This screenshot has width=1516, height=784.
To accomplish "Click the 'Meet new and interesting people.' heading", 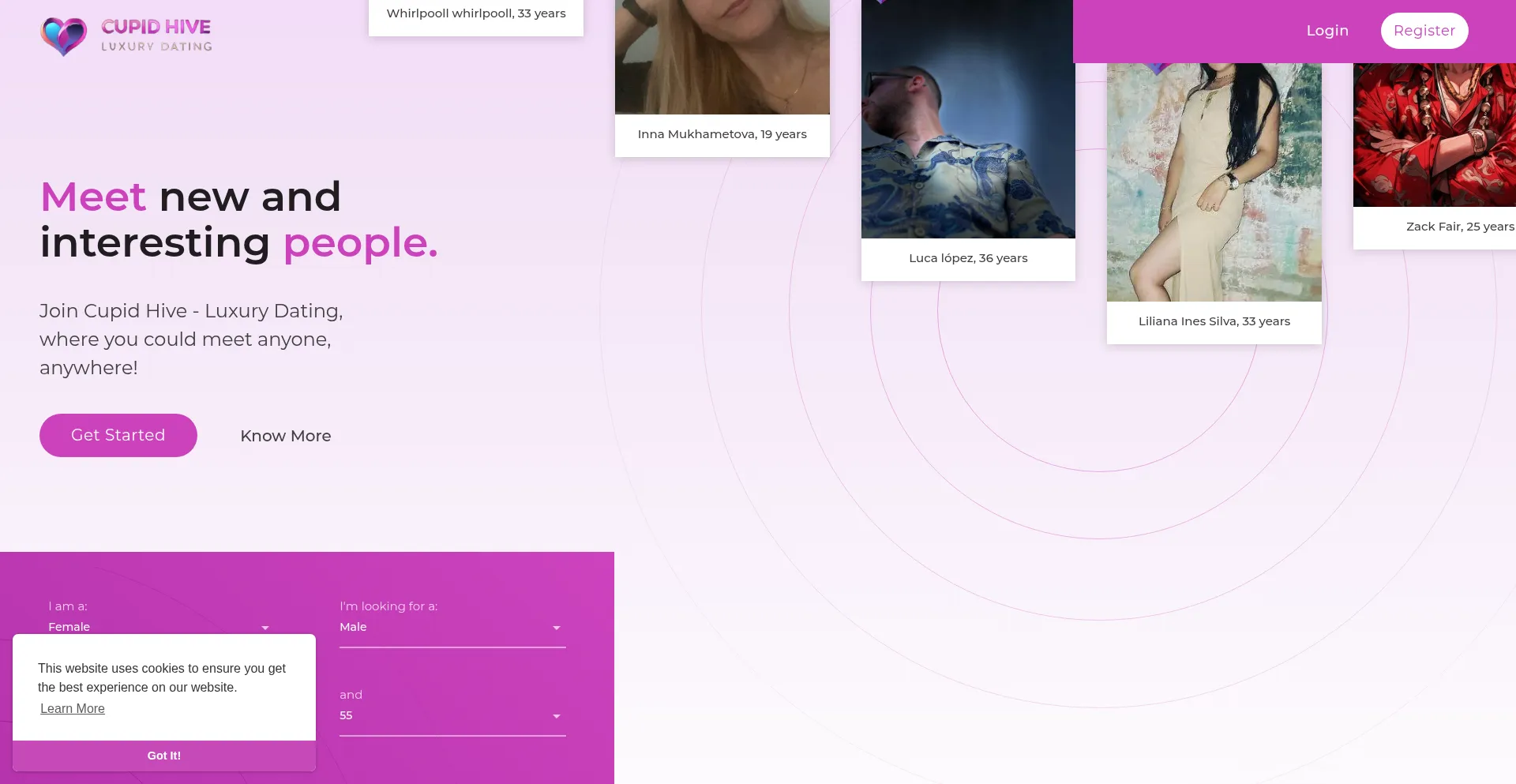I will pos(238,219).
